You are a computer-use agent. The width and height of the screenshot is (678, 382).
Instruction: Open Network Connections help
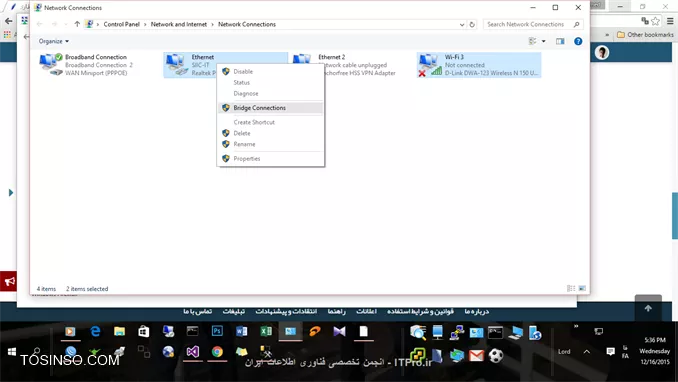point(578,41)
